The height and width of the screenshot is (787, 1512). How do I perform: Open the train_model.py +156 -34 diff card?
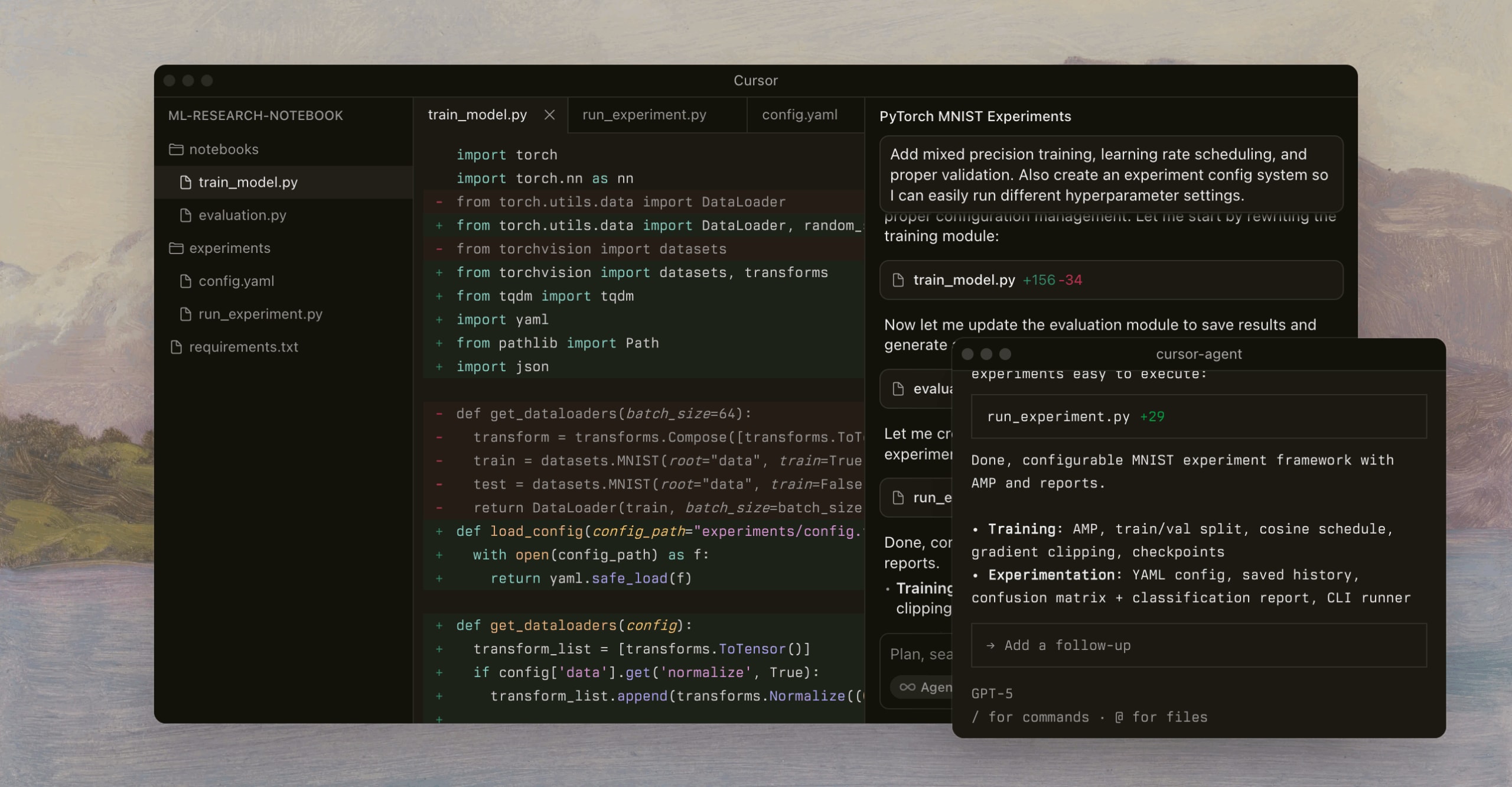coord(1110,280)
